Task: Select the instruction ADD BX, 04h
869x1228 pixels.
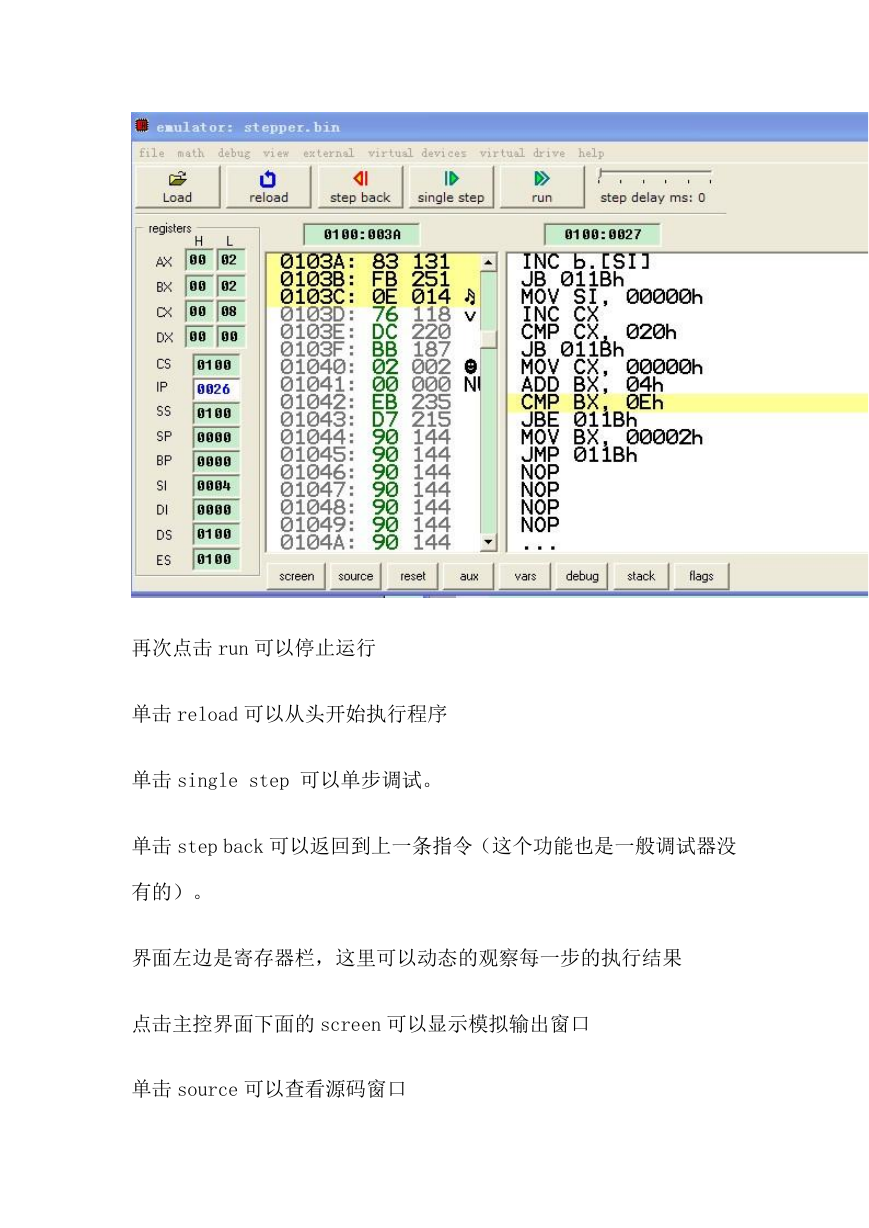Action: click(x=592, y=384)
